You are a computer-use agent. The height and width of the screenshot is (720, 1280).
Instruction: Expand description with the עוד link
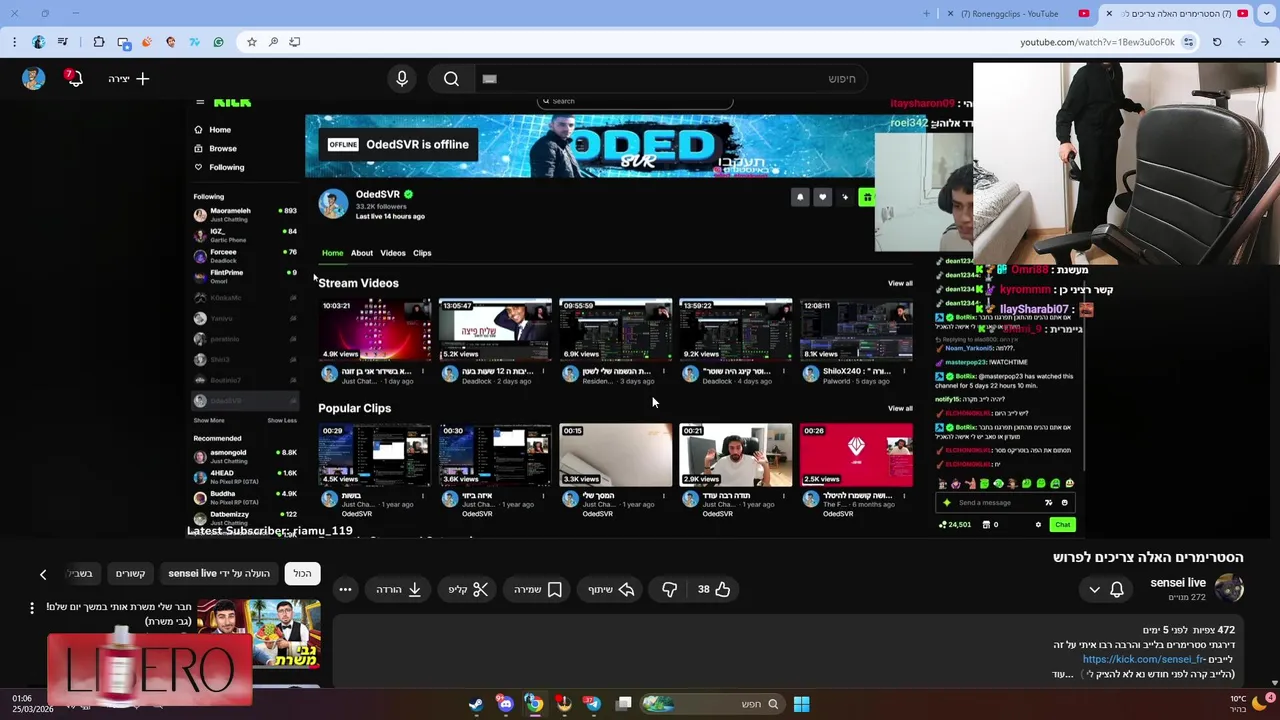pos(1062,675)
